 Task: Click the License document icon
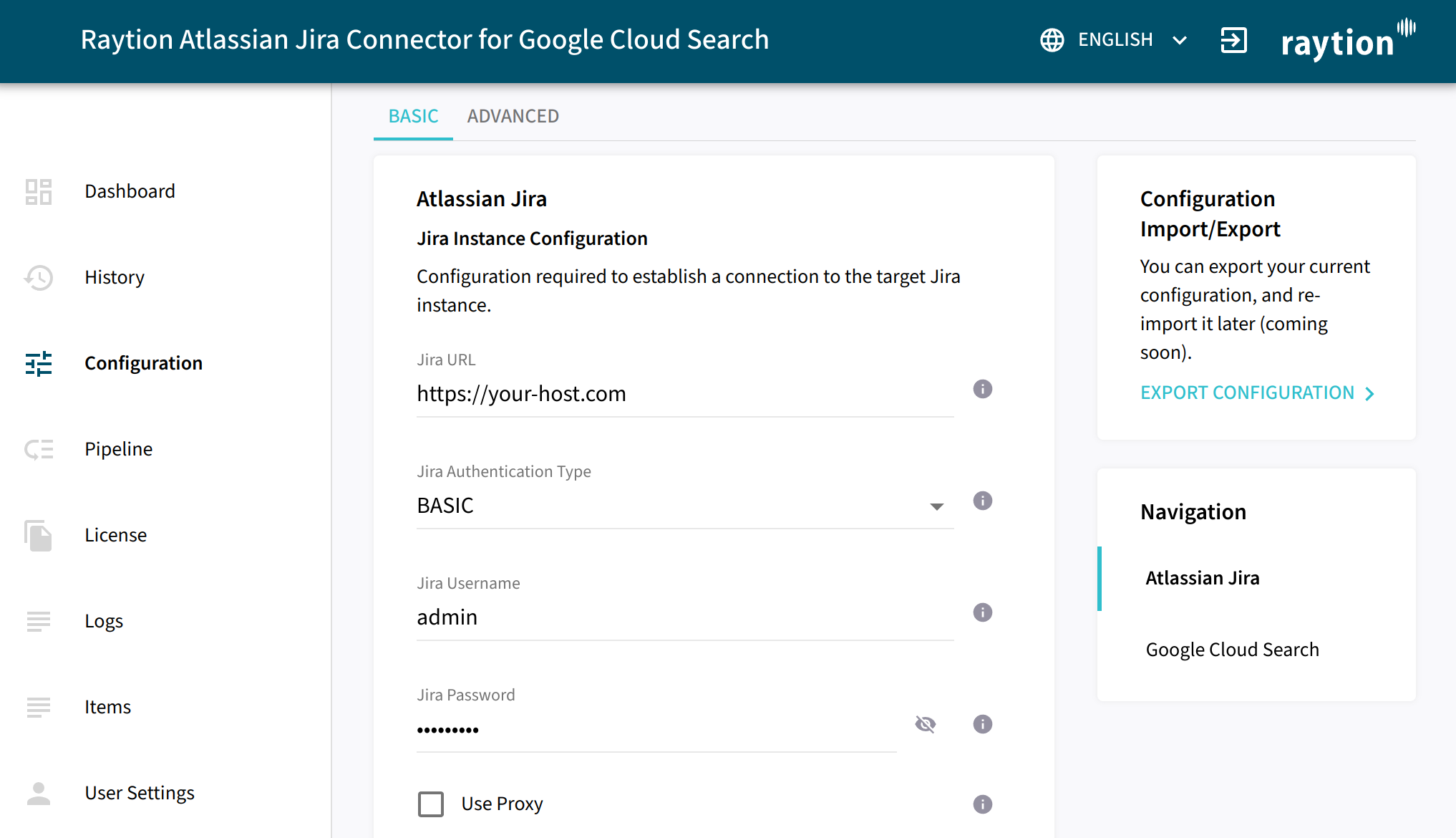(x=39, y=535)
